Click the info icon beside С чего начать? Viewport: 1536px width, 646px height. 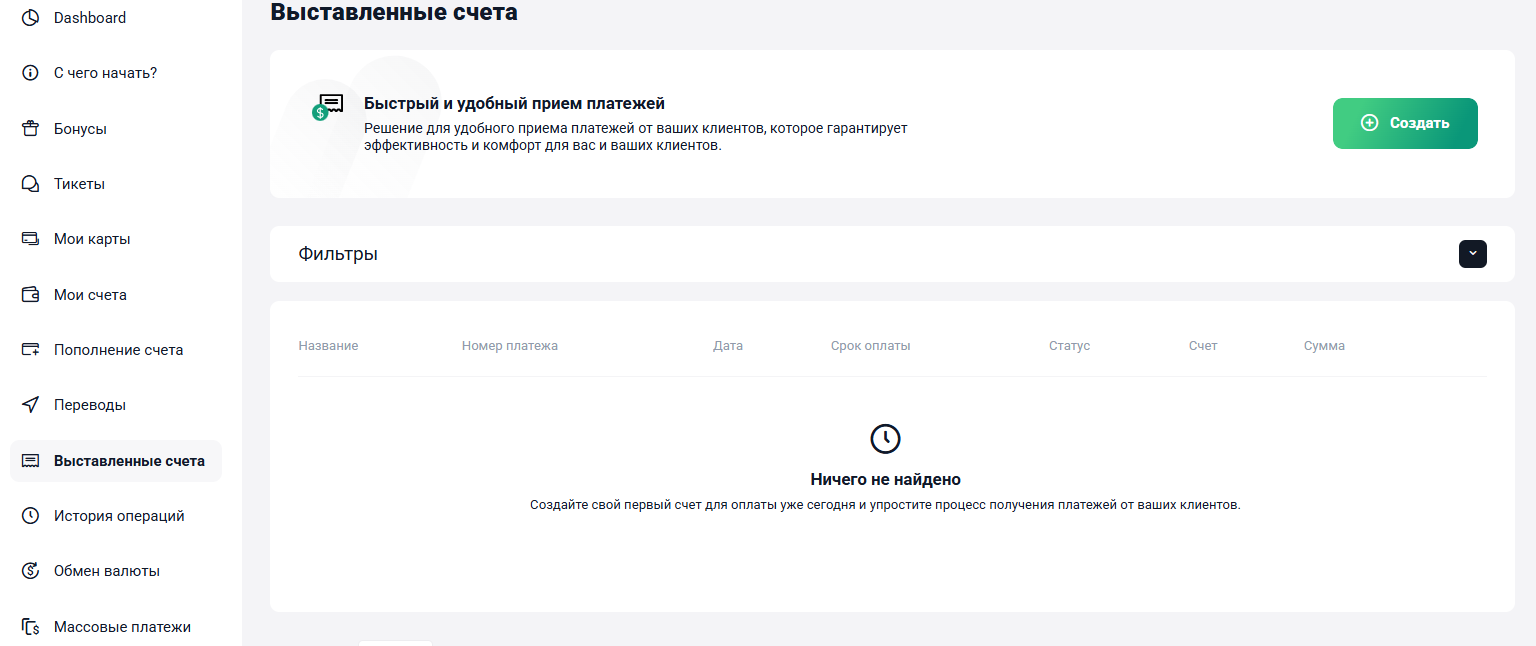click(x=31, y=73)
